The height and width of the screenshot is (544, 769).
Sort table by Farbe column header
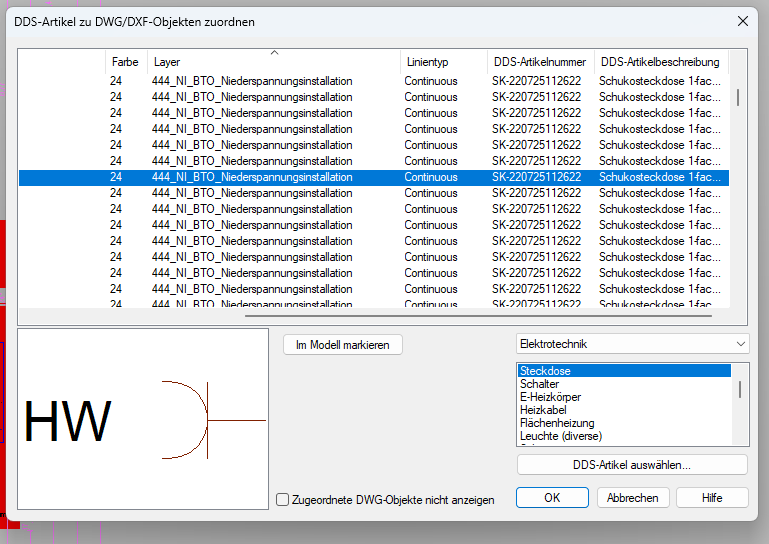pos(126,62)
